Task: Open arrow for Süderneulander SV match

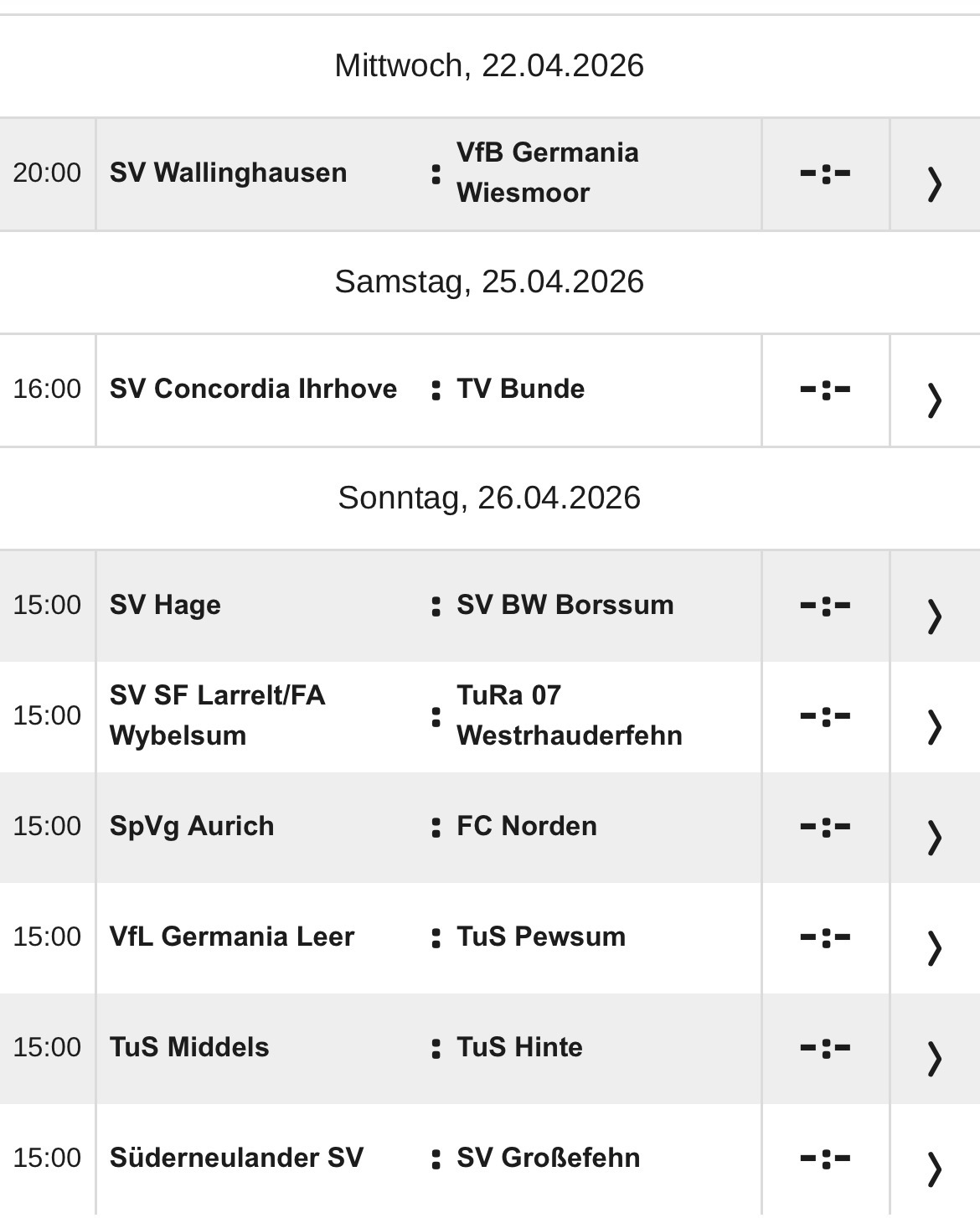Action: [x=934, y=1169]
